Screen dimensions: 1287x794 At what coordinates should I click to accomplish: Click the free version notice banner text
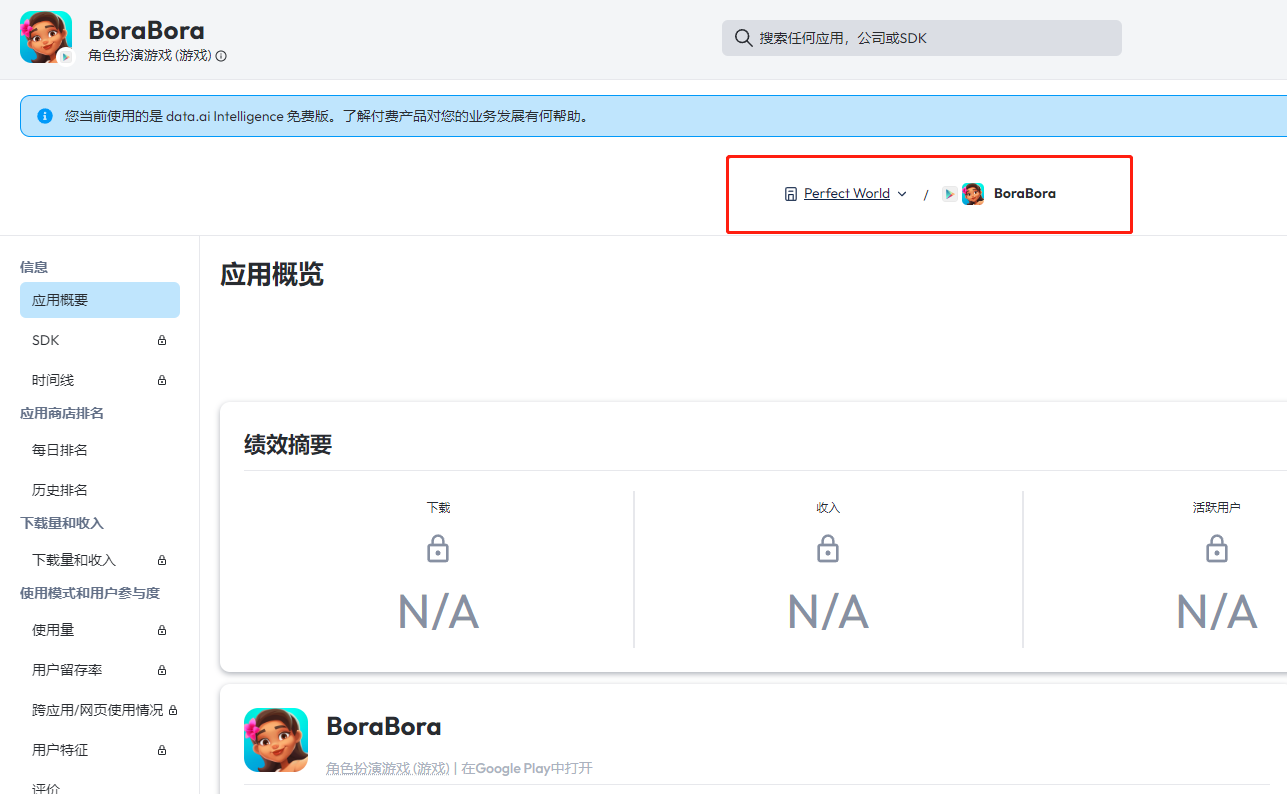(x=329, y=116)
